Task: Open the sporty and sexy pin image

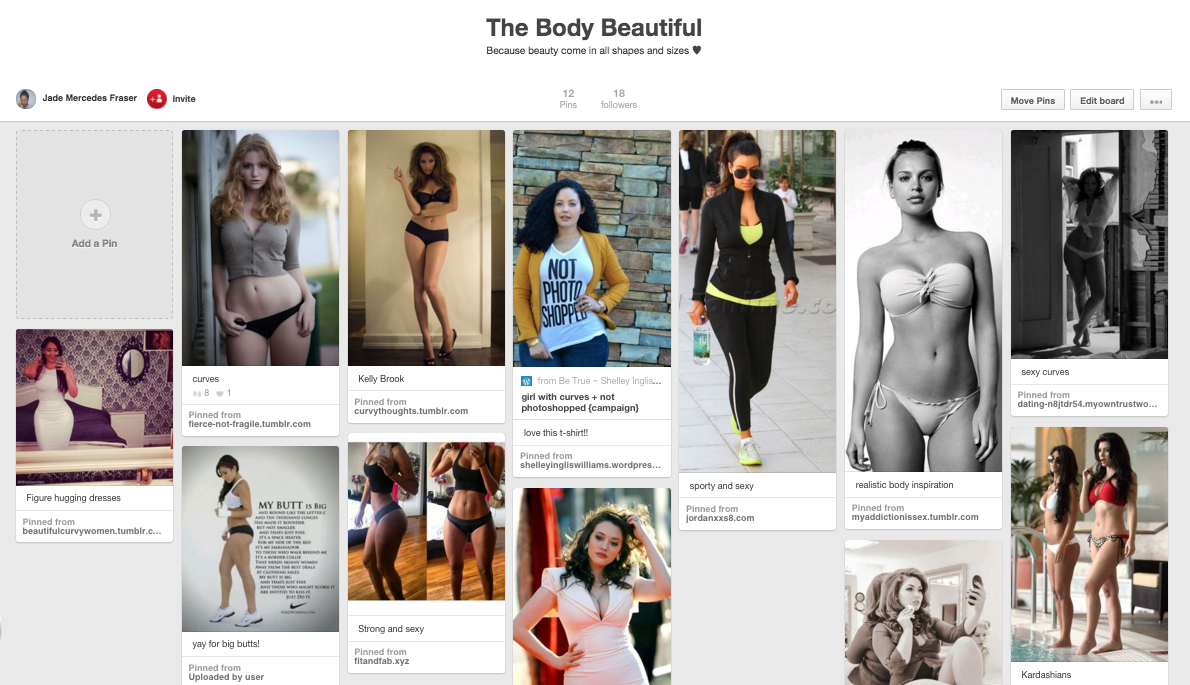Action: tap(757, 301)
